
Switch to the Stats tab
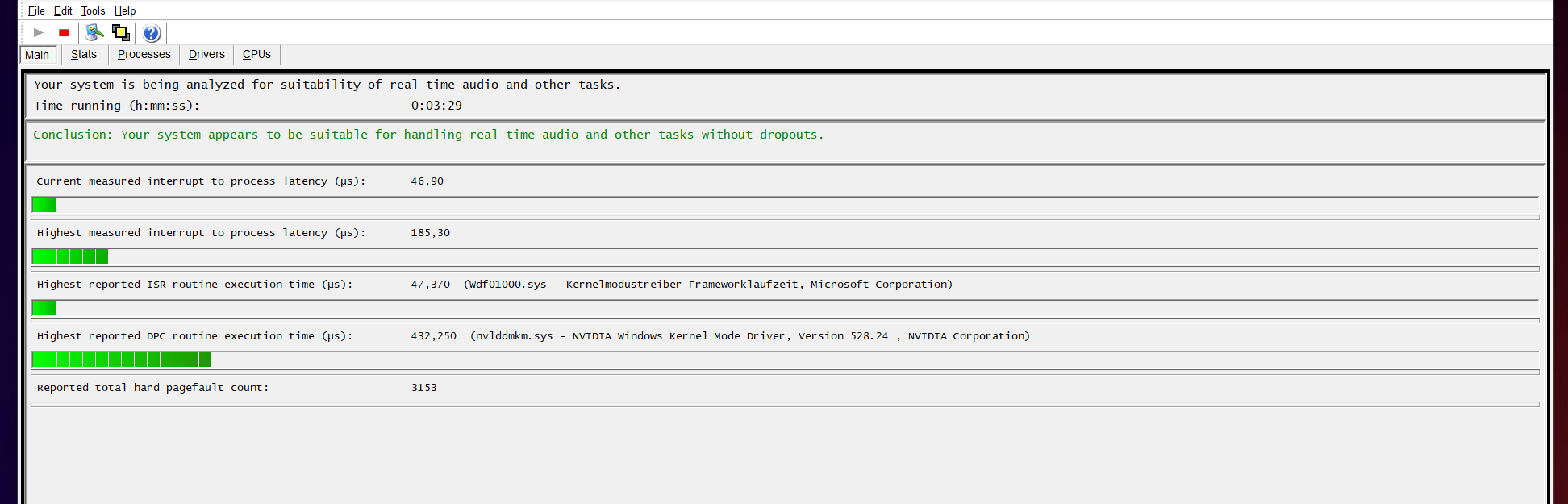(x=84, y=54)
